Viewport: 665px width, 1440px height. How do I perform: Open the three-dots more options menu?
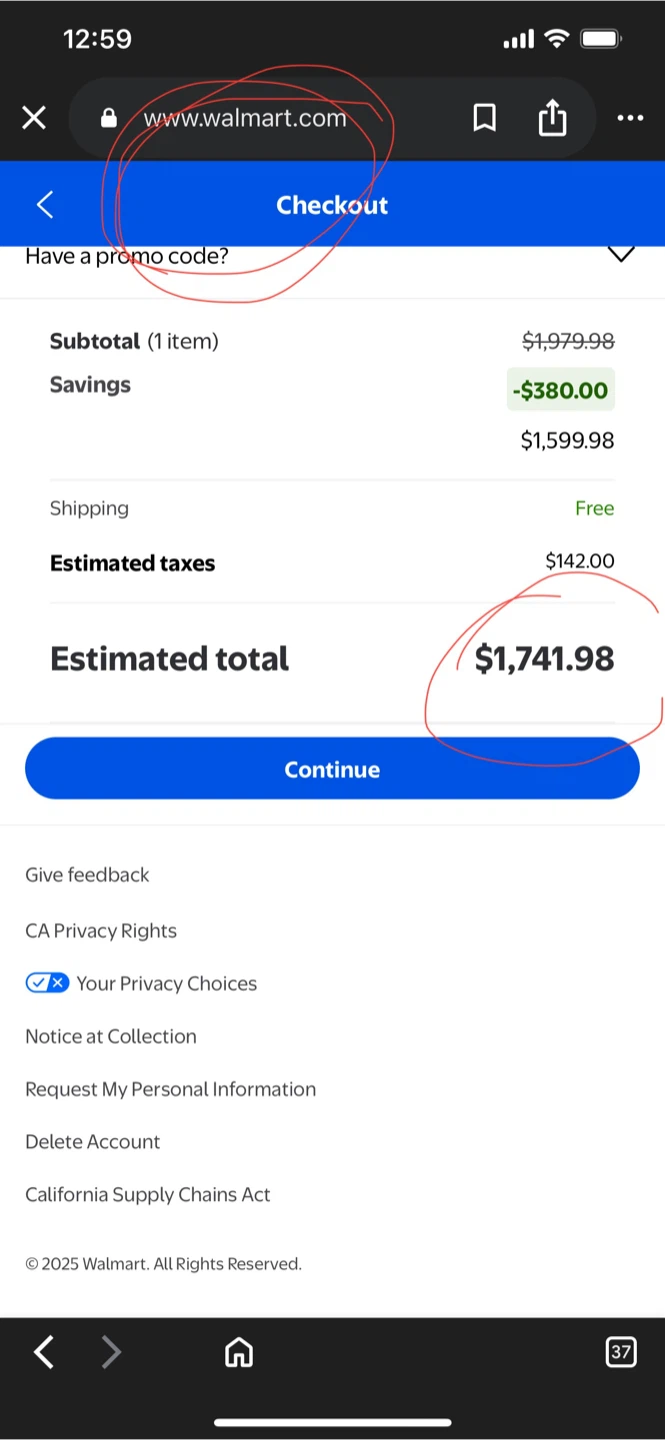coord(630,119)
